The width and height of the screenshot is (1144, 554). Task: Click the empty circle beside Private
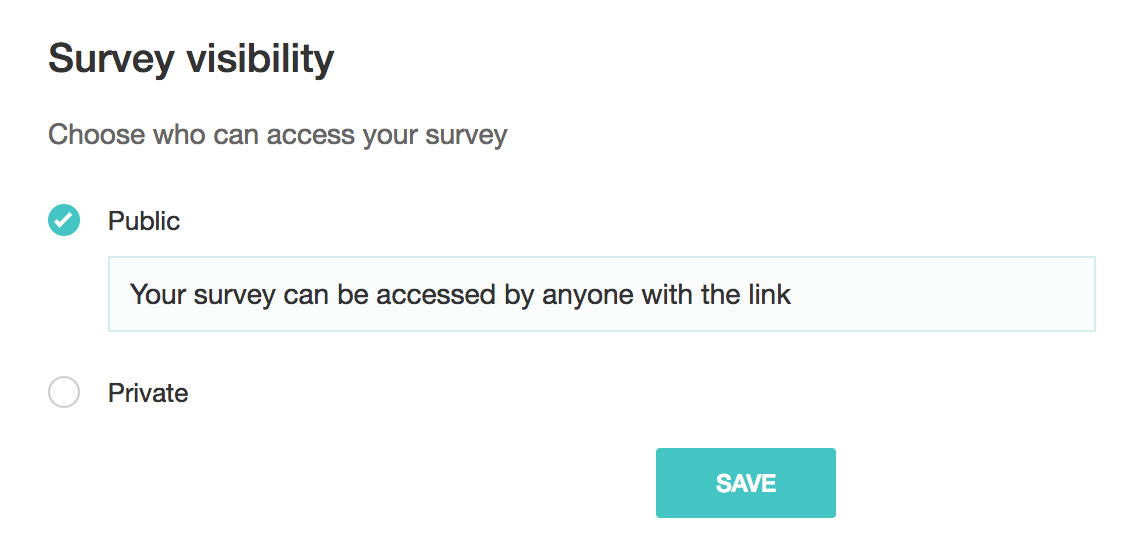tap(64, 393)
